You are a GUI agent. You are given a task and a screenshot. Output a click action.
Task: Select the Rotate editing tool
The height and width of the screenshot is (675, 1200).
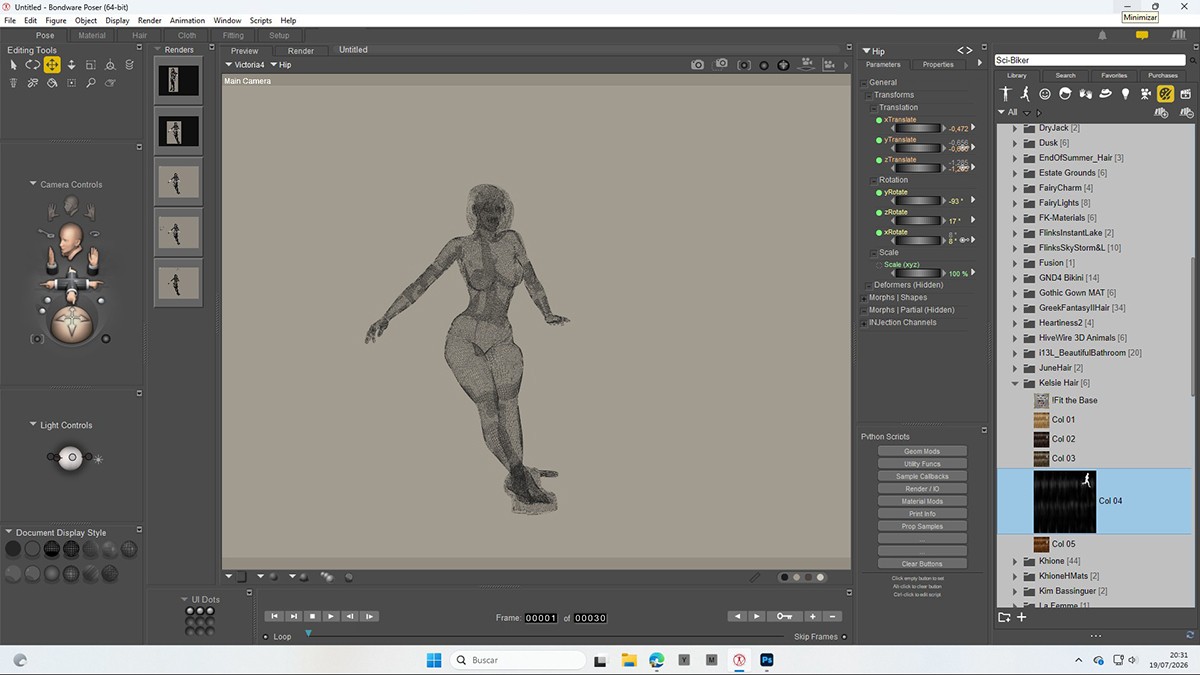32,65
